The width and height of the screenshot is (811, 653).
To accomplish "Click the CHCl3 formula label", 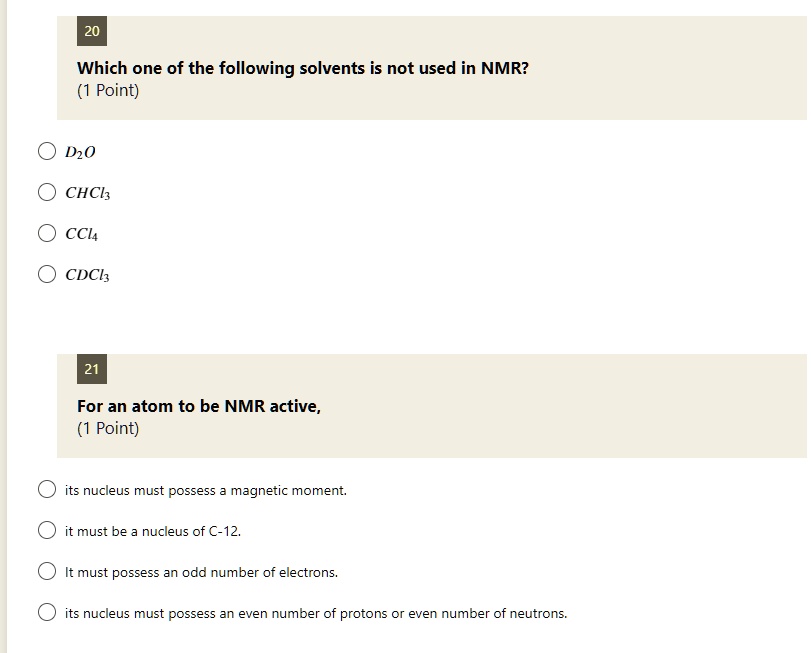I will click(87, 193).
